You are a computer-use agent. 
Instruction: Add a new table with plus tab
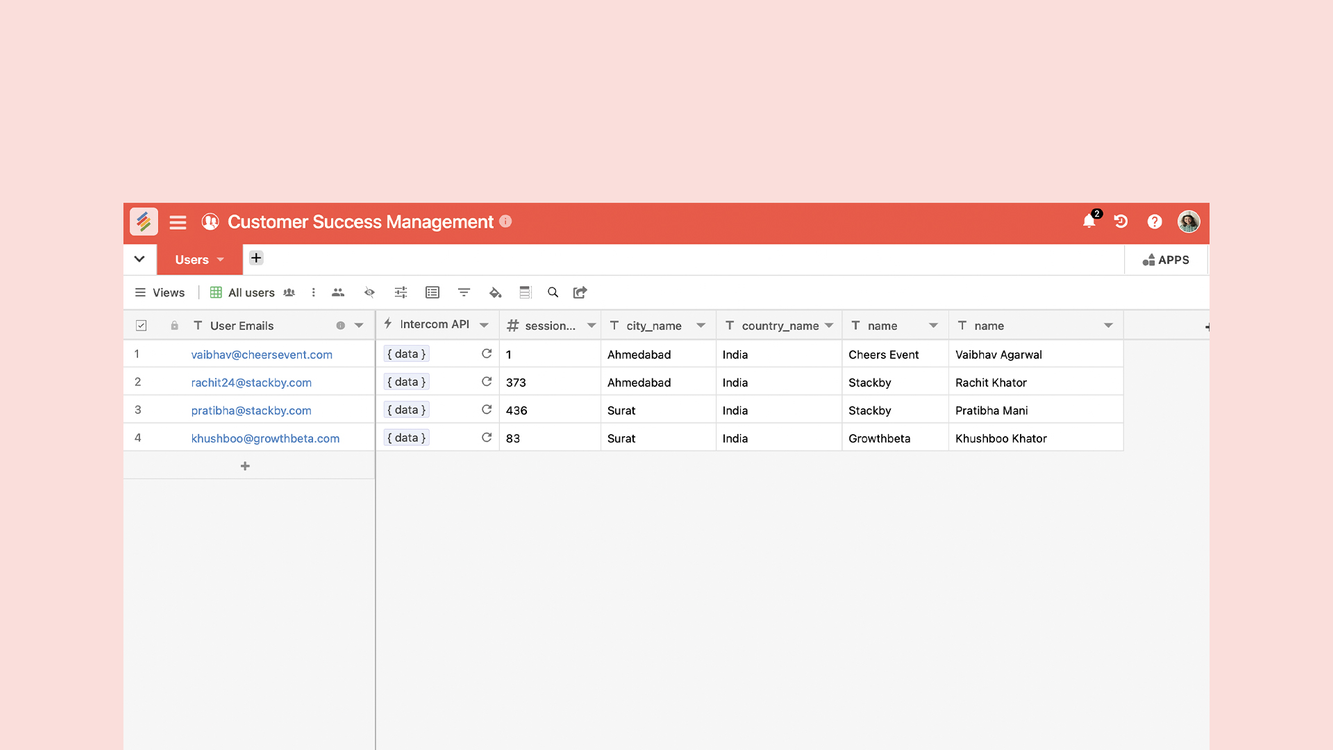[256, 258]
